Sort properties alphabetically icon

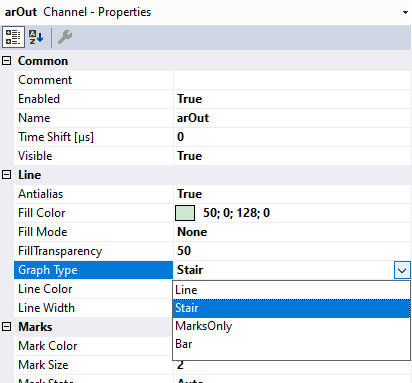click(36, 37)
